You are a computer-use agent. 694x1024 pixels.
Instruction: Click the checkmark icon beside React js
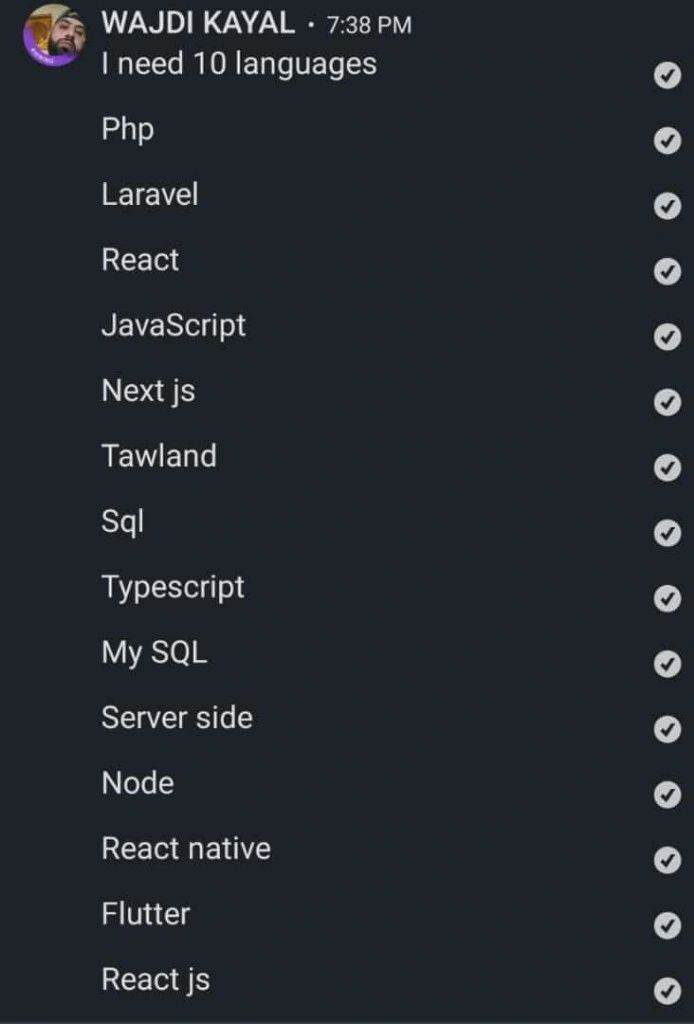(x=667, y=991)
